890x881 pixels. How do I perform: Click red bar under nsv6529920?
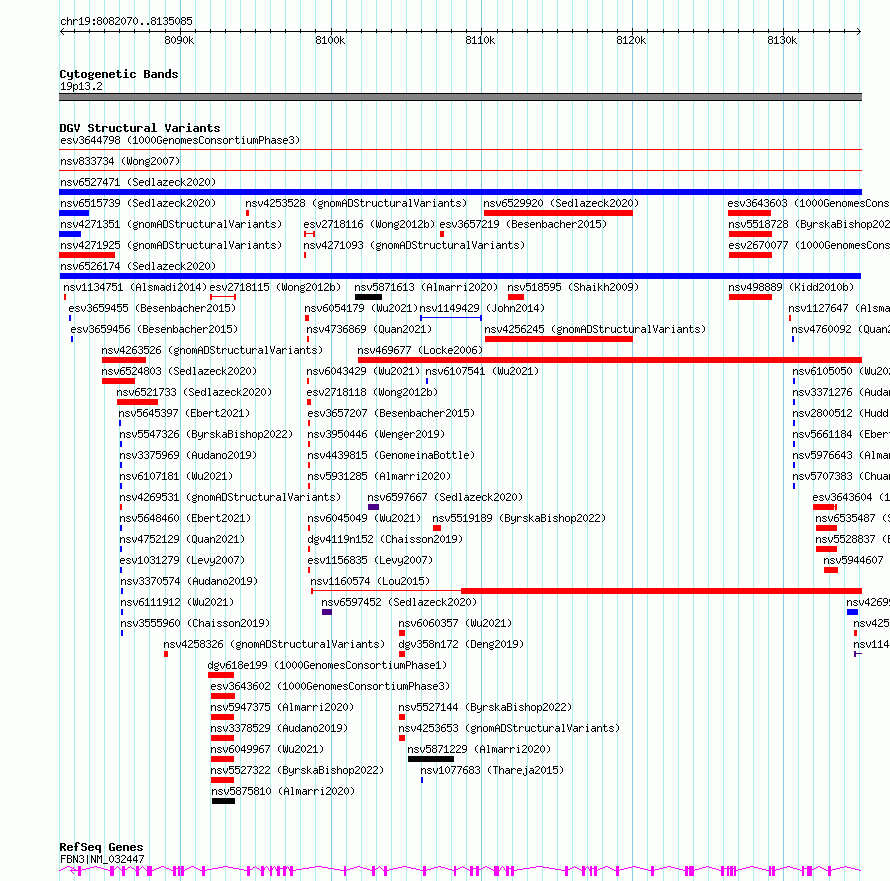558,213
